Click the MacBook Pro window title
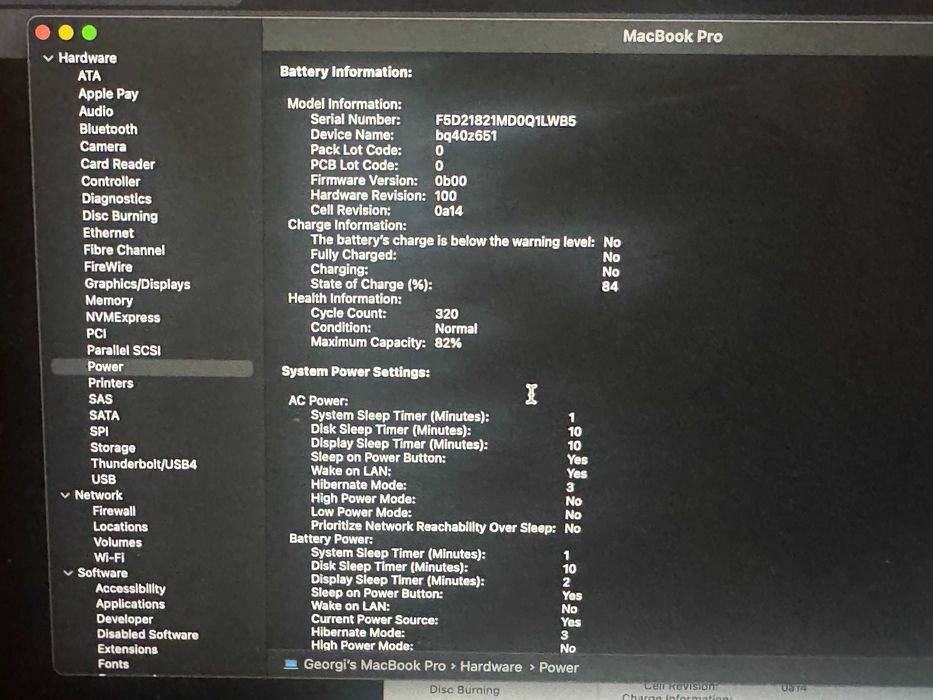Image resolution: width=933 pixels, height=700 pixels. pyautogui.click(x=673, y=36)
